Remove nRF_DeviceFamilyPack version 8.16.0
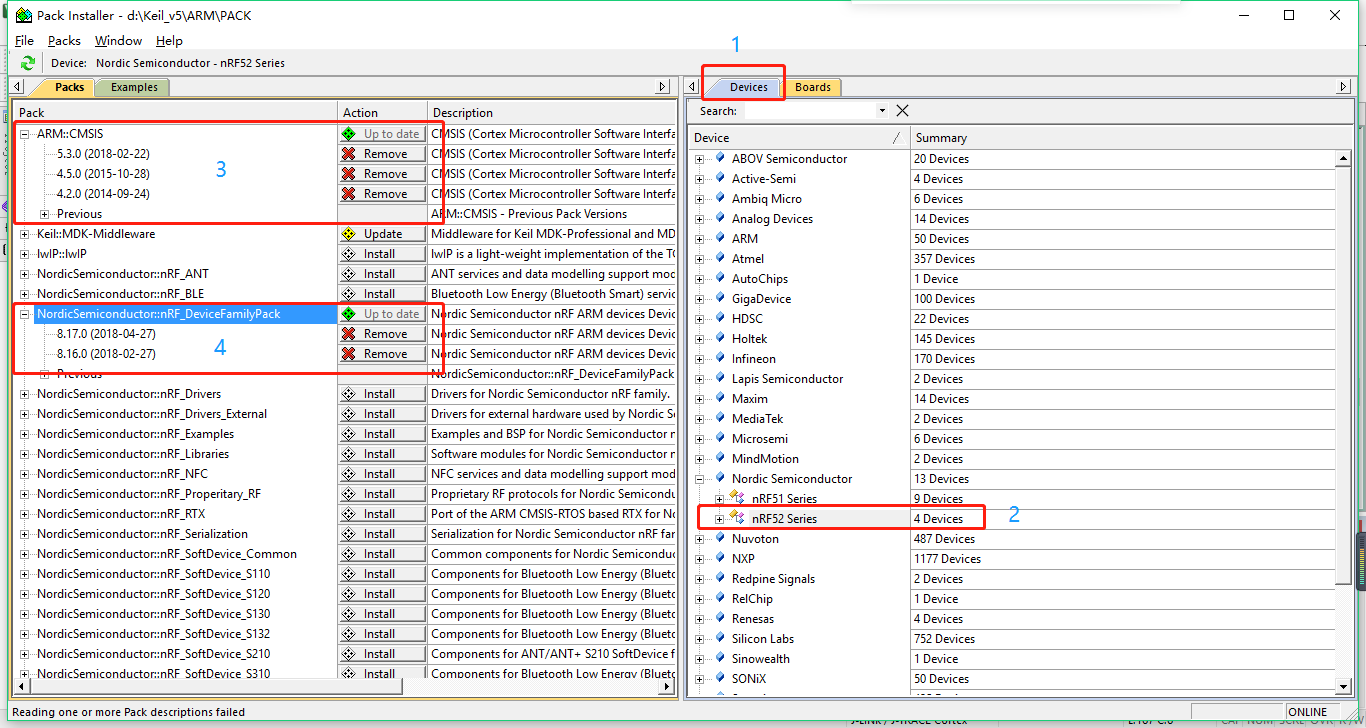 tap(382, 354)
